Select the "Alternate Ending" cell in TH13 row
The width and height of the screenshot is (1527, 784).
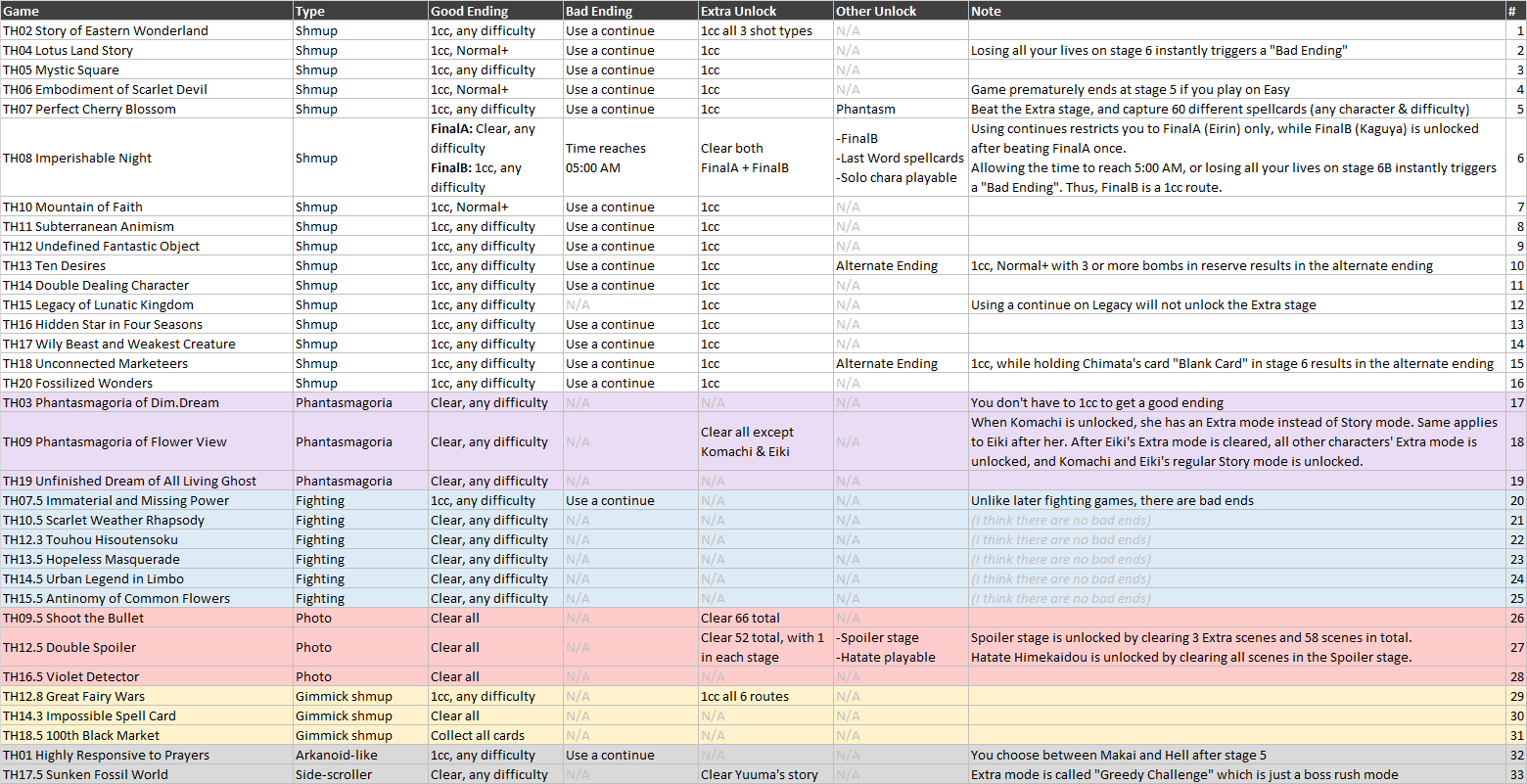click(901, 265)
